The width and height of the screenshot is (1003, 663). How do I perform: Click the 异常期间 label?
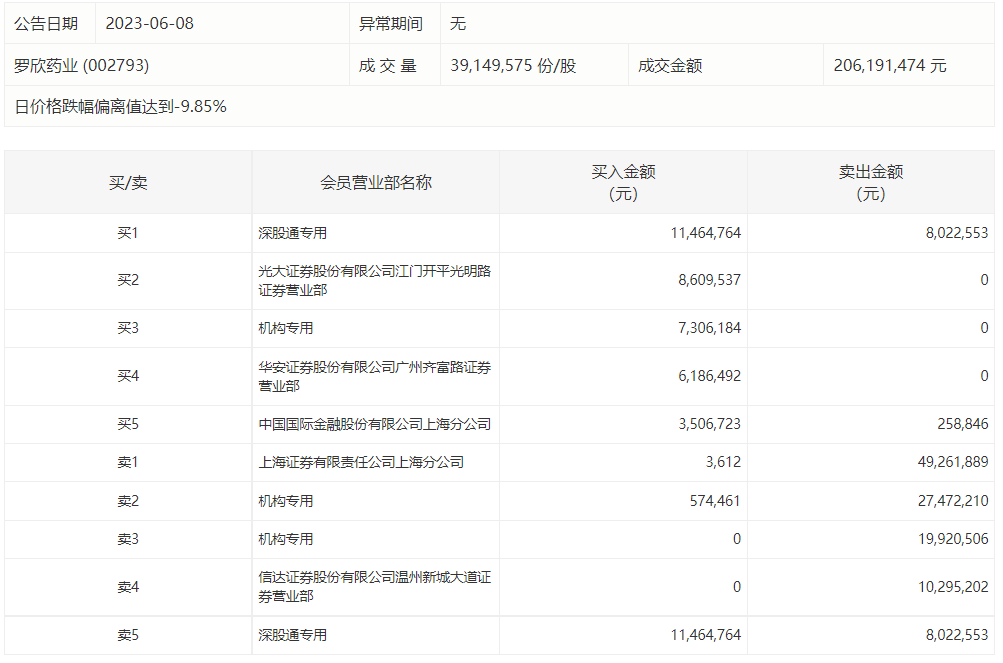(x=390, y=24)
